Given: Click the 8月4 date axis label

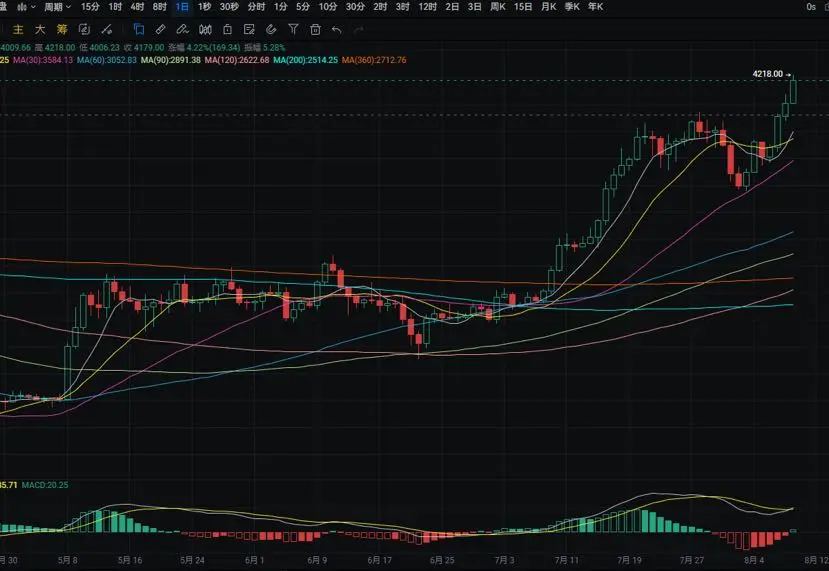Looking at the screenshot, I should pos(754,560).
